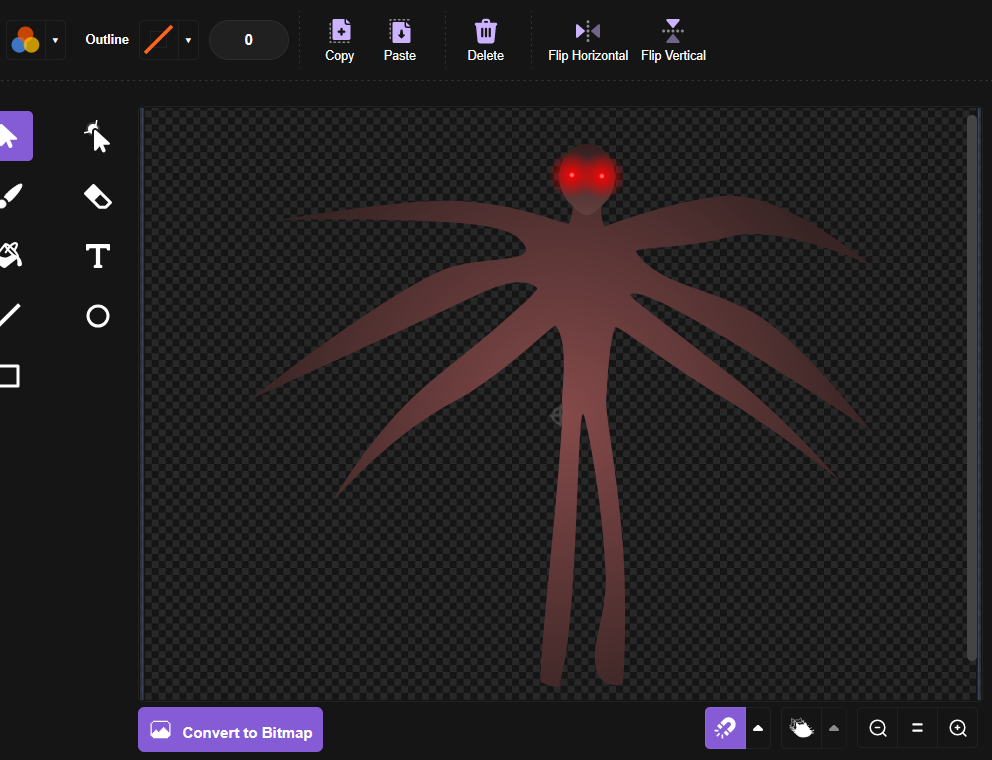Select the Eraser tool
This screenshot has width=992, height=760.
97,196
